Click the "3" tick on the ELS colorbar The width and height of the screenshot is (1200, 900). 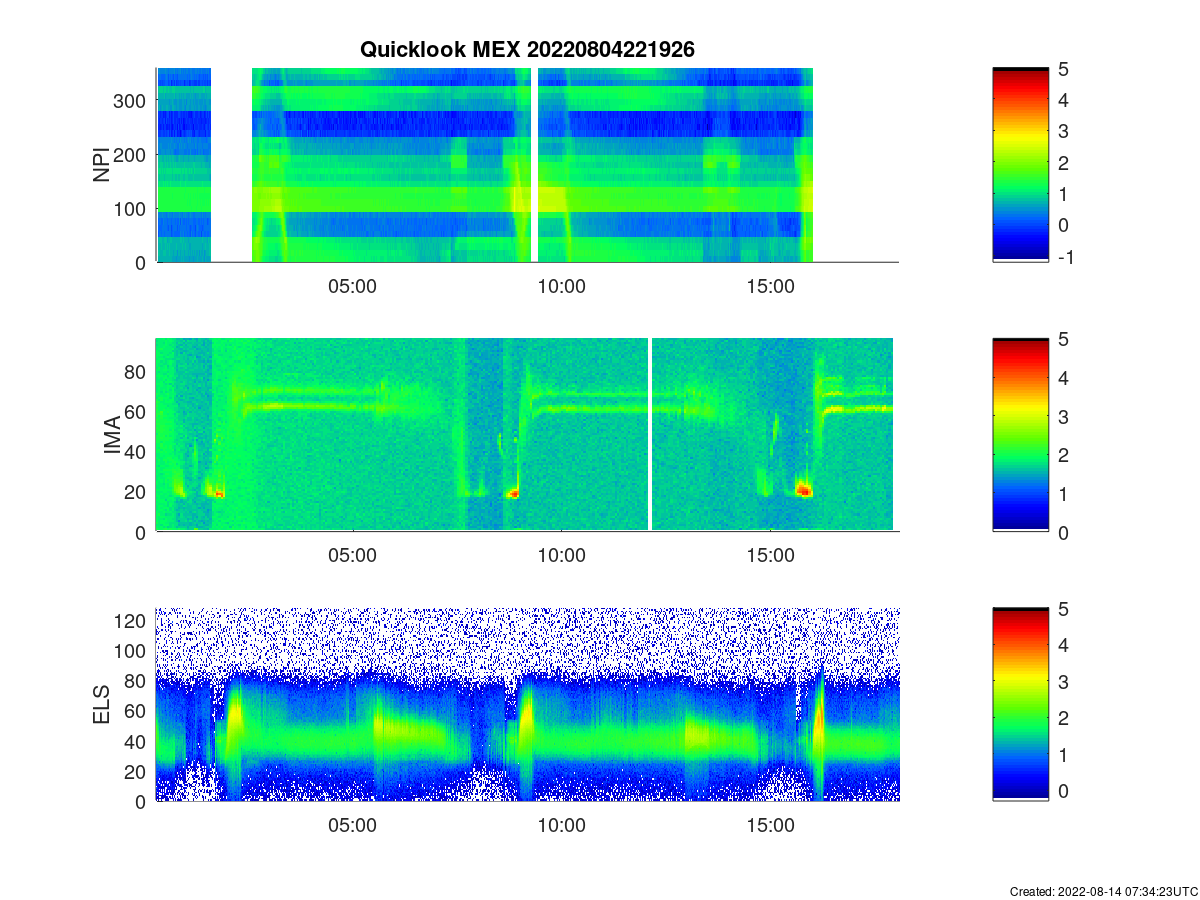[1064, 682]
